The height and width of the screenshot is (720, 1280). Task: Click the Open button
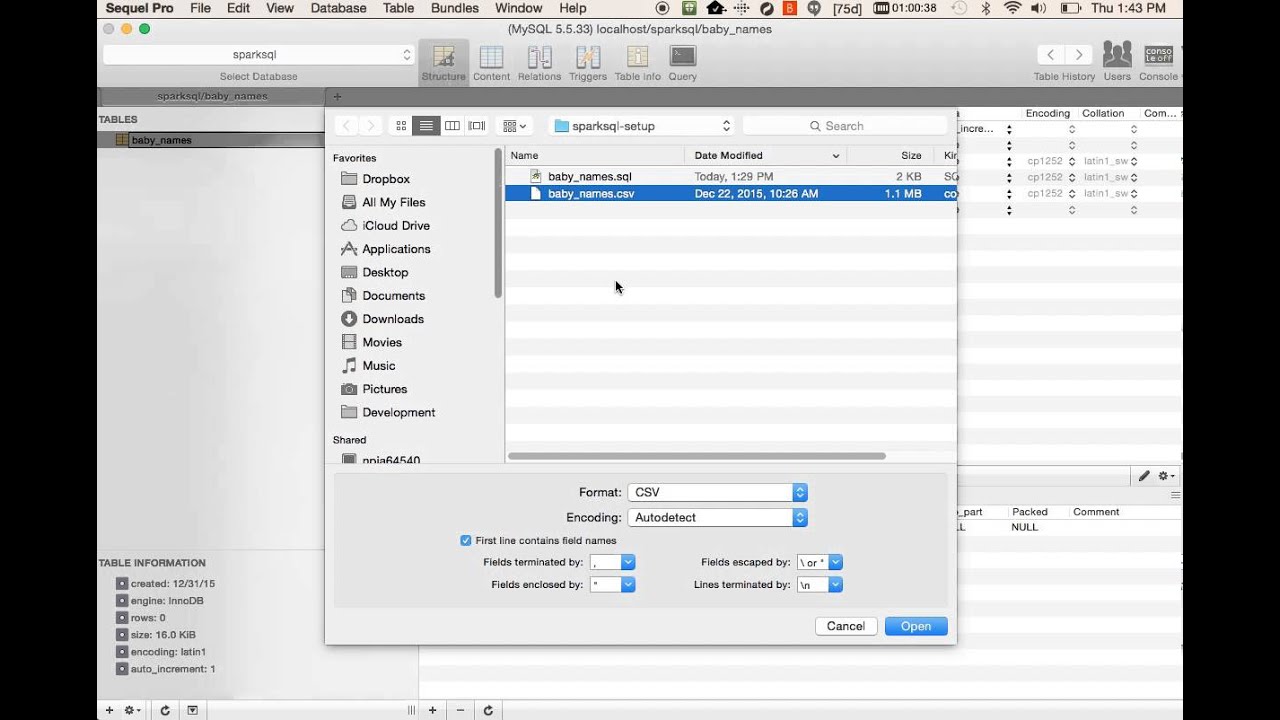point(915,627)
